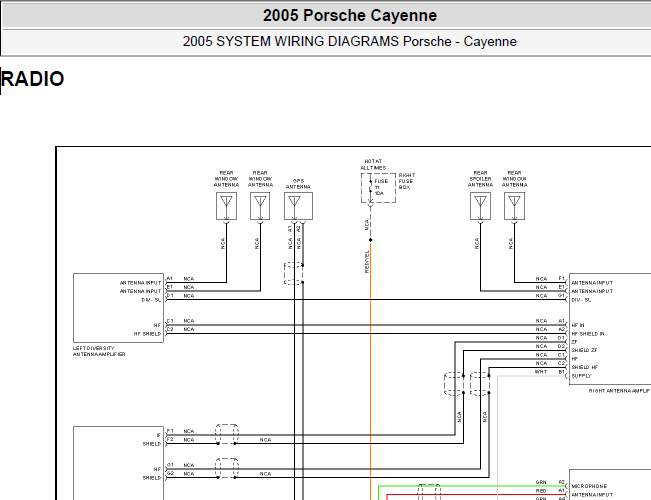
Task: Select the leftmost rear window antenna symbol
Action: [226, 206]
